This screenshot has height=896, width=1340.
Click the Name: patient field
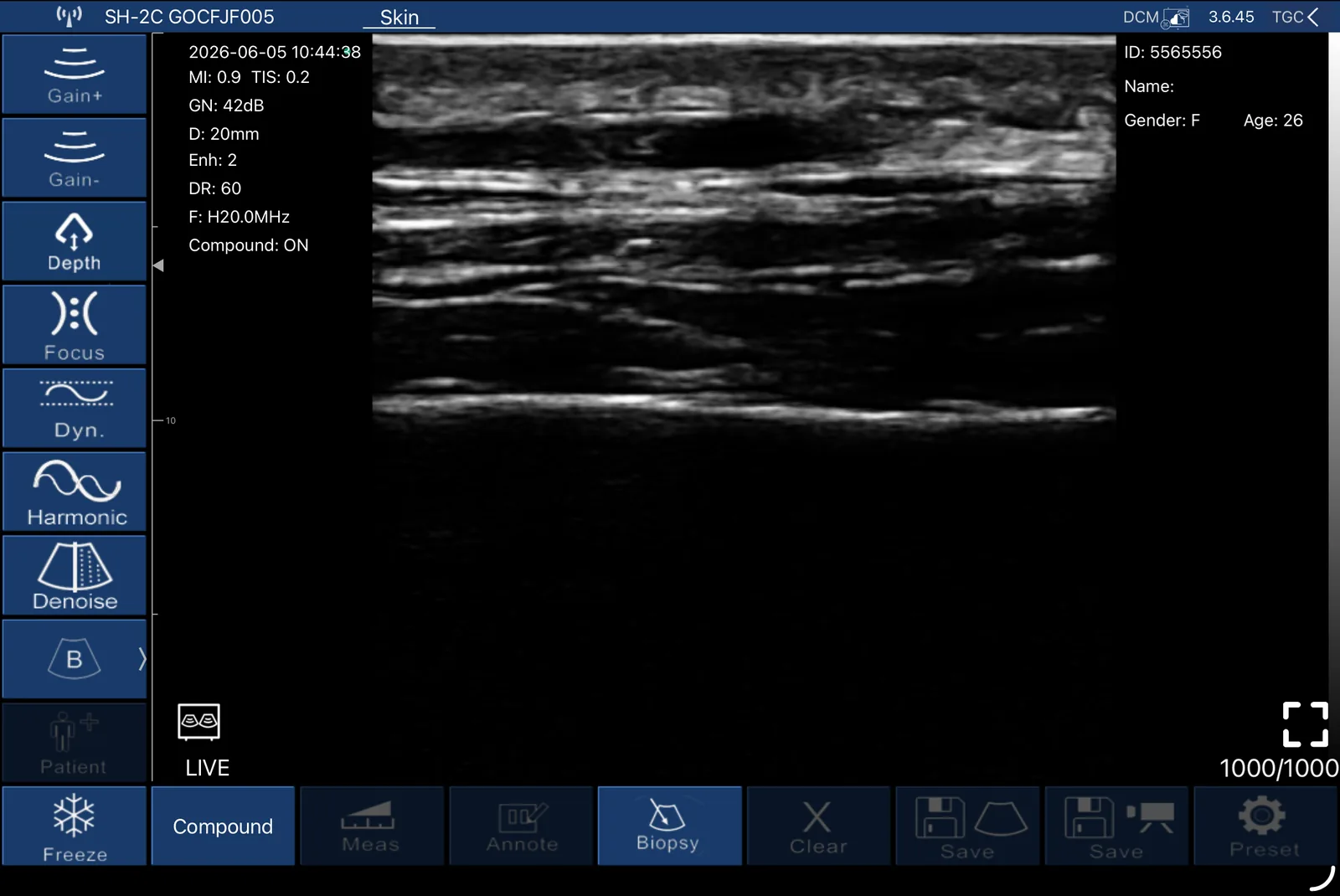[1149, 86]
